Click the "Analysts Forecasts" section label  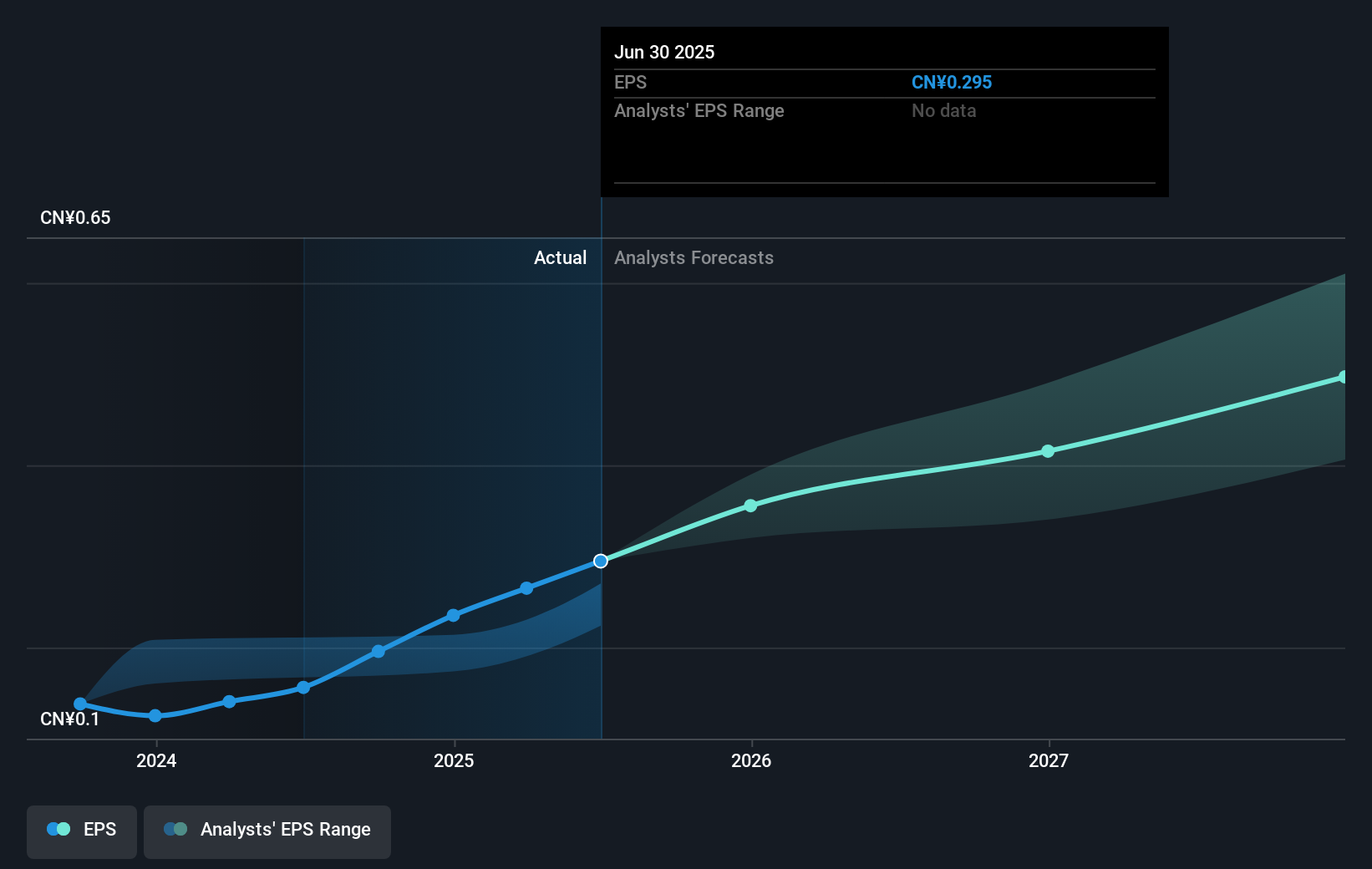(694, 258)
